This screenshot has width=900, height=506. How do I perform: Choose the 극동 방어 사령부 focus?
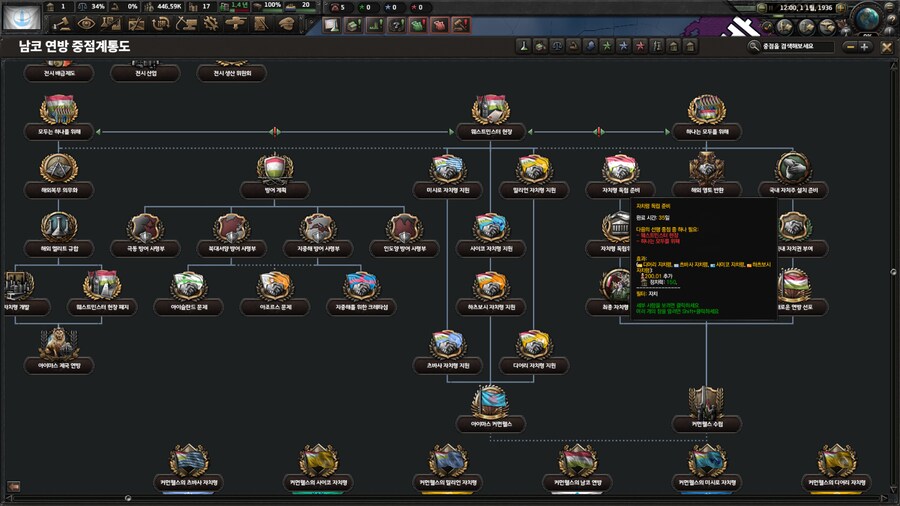[144, 228]
